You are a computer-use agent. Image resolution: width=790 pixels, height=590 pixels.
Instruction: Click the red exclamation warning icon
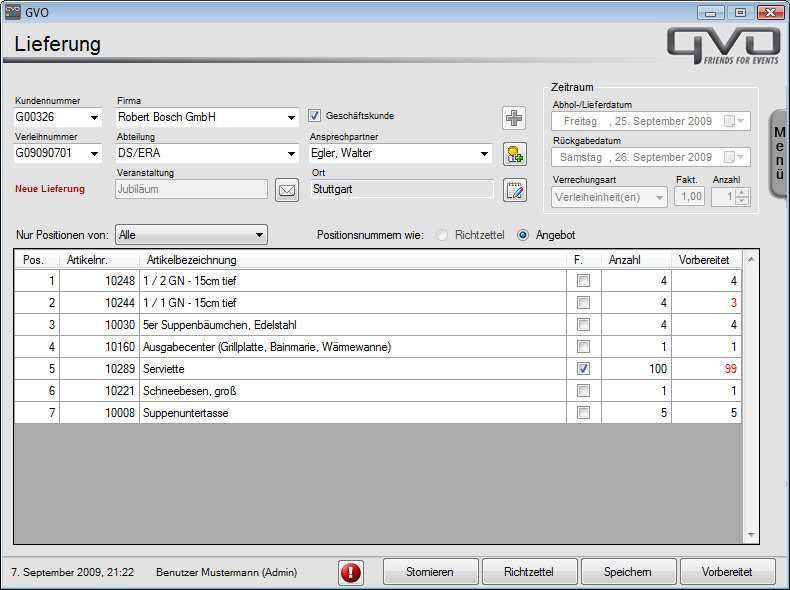pyautogui.click(x=351, y=572)
